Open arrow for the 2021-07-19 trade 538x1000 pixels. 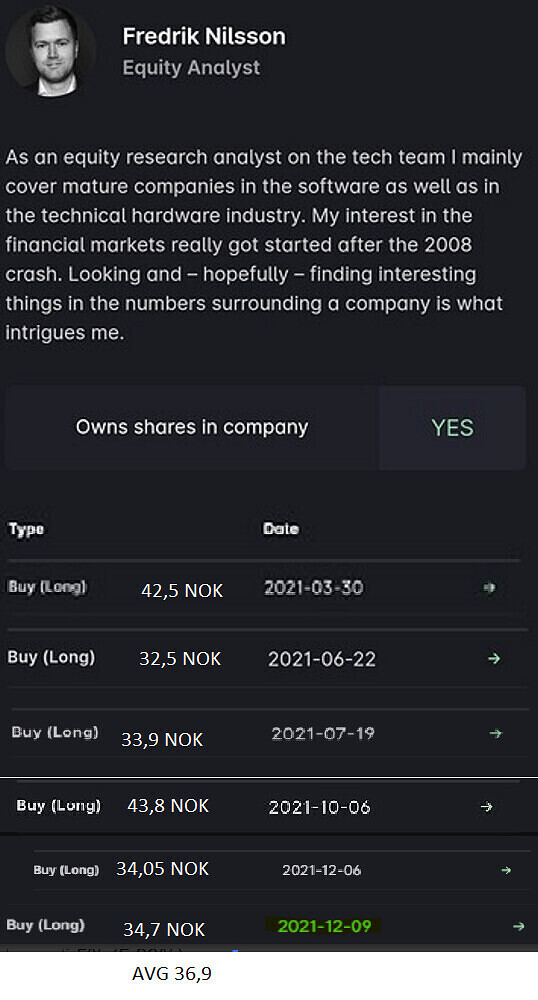495,733
